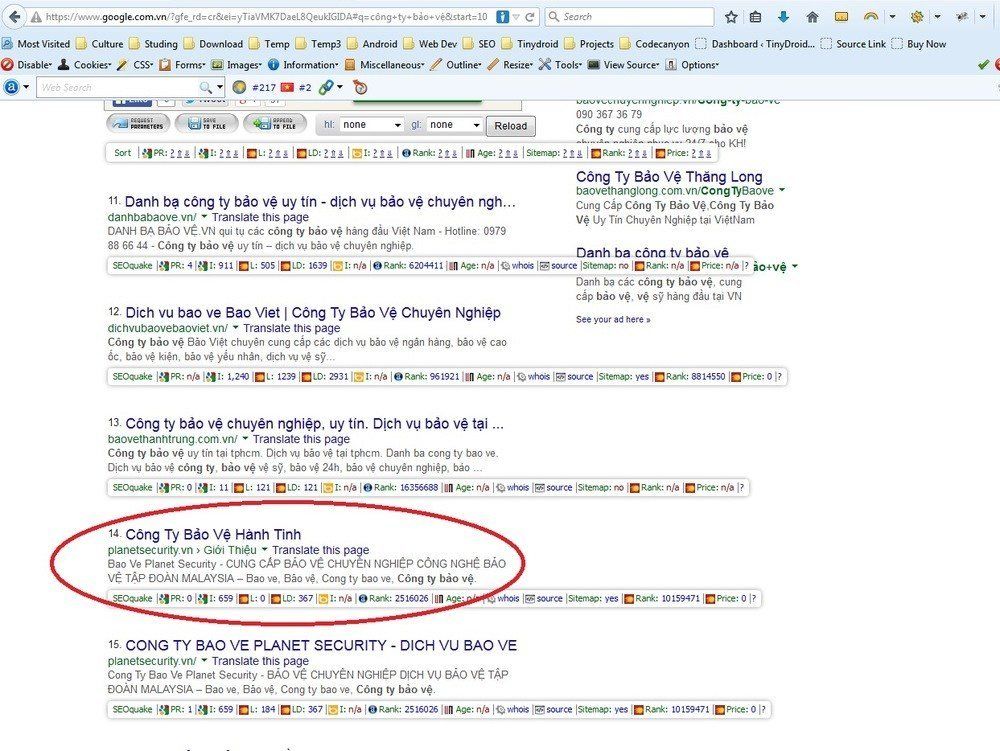Open result 14 'Công Ty Bảo Vệ Hành Tinh'
1000x751 pixels.
click(x=213, y=534)
